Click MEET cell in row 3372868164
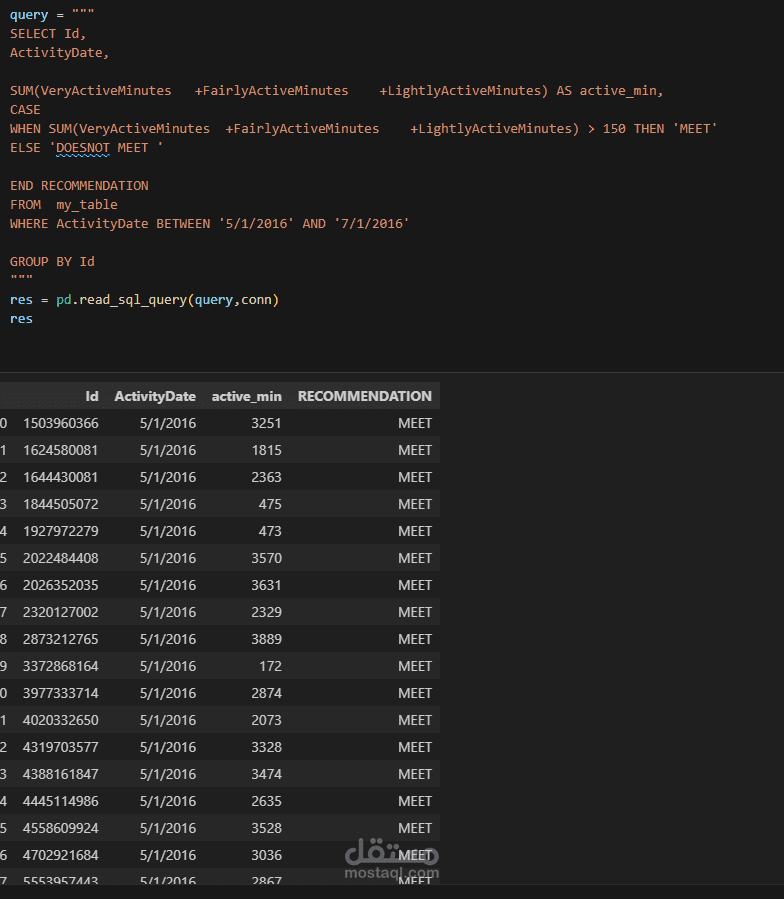784x899 pixels. (x=415, y=666)
